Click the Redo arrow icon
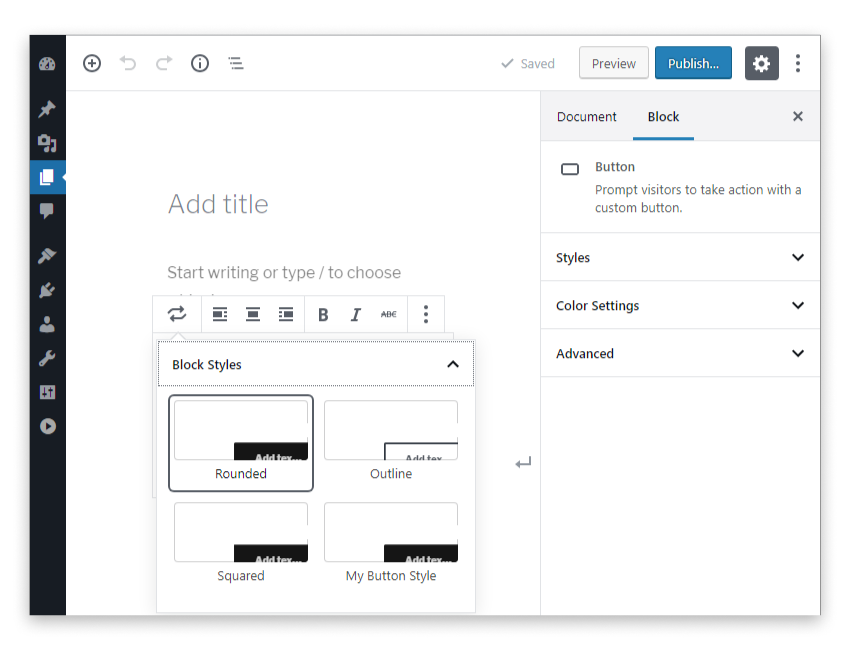850x660 pixels. (164, 63)
